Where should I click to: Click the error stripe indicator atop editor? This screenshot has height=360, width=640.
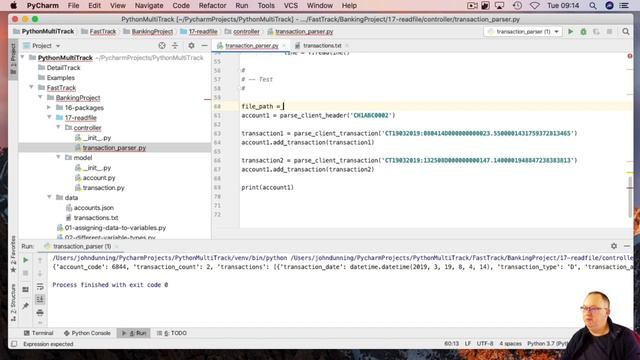630,56
